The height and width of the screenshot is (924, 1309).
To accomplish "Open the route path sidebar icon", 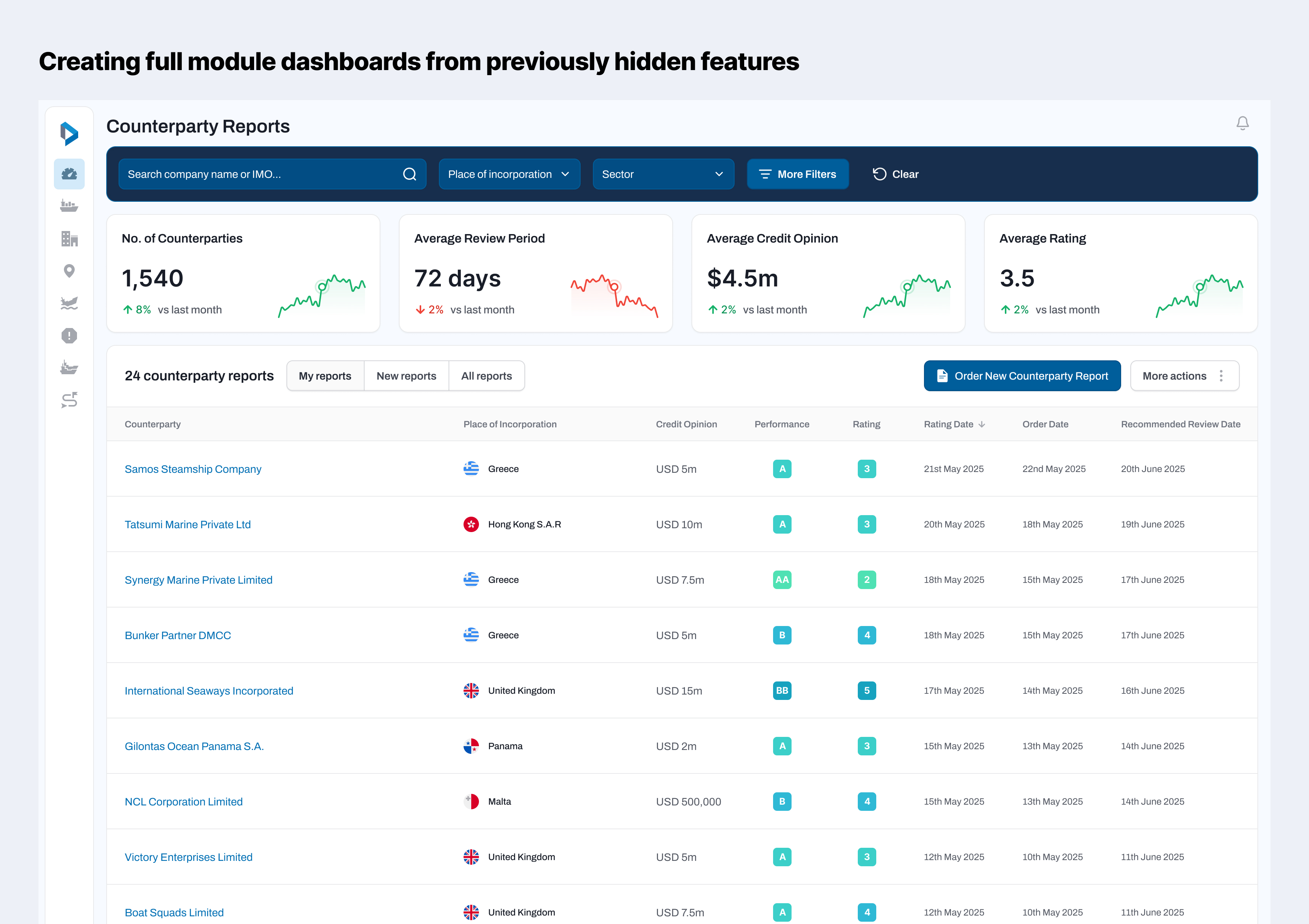I will click(69, 400).
